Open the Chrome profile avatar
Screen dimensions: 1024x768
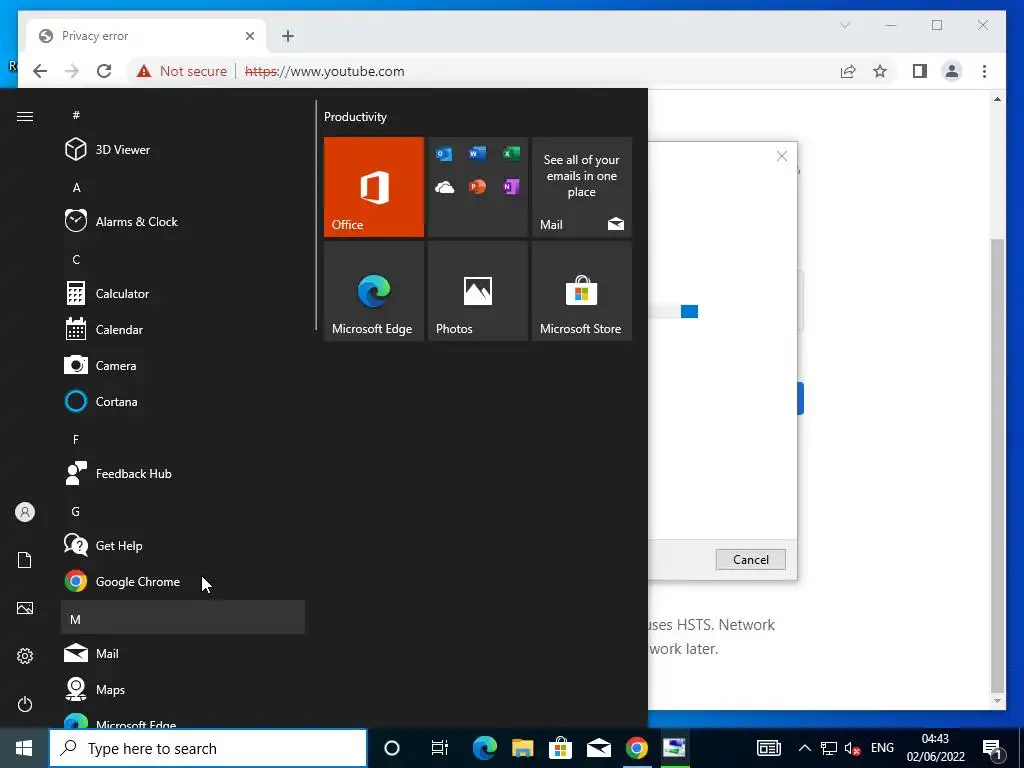[x=952, y=71]
